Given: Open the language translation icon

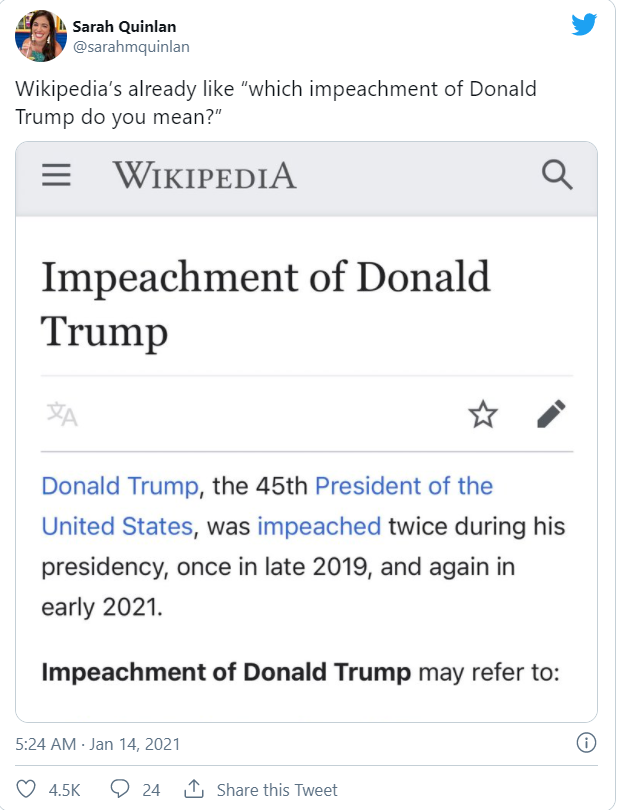Looking at the screenshot, I should (62, 414).
